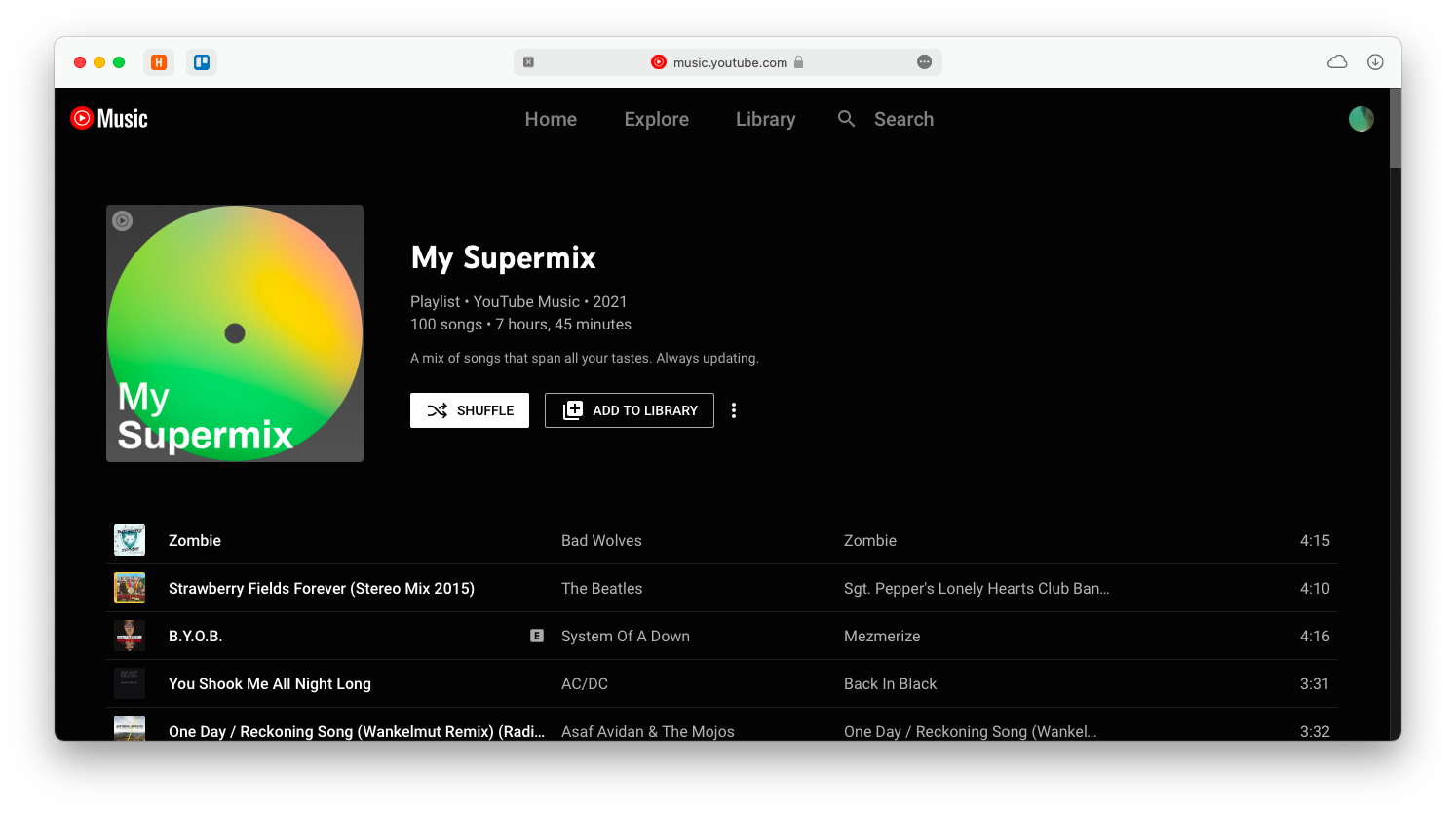The width and height of the screenshot is (1456, 813).
Task: Show the Safari downloads icon
Action: 1375,62
